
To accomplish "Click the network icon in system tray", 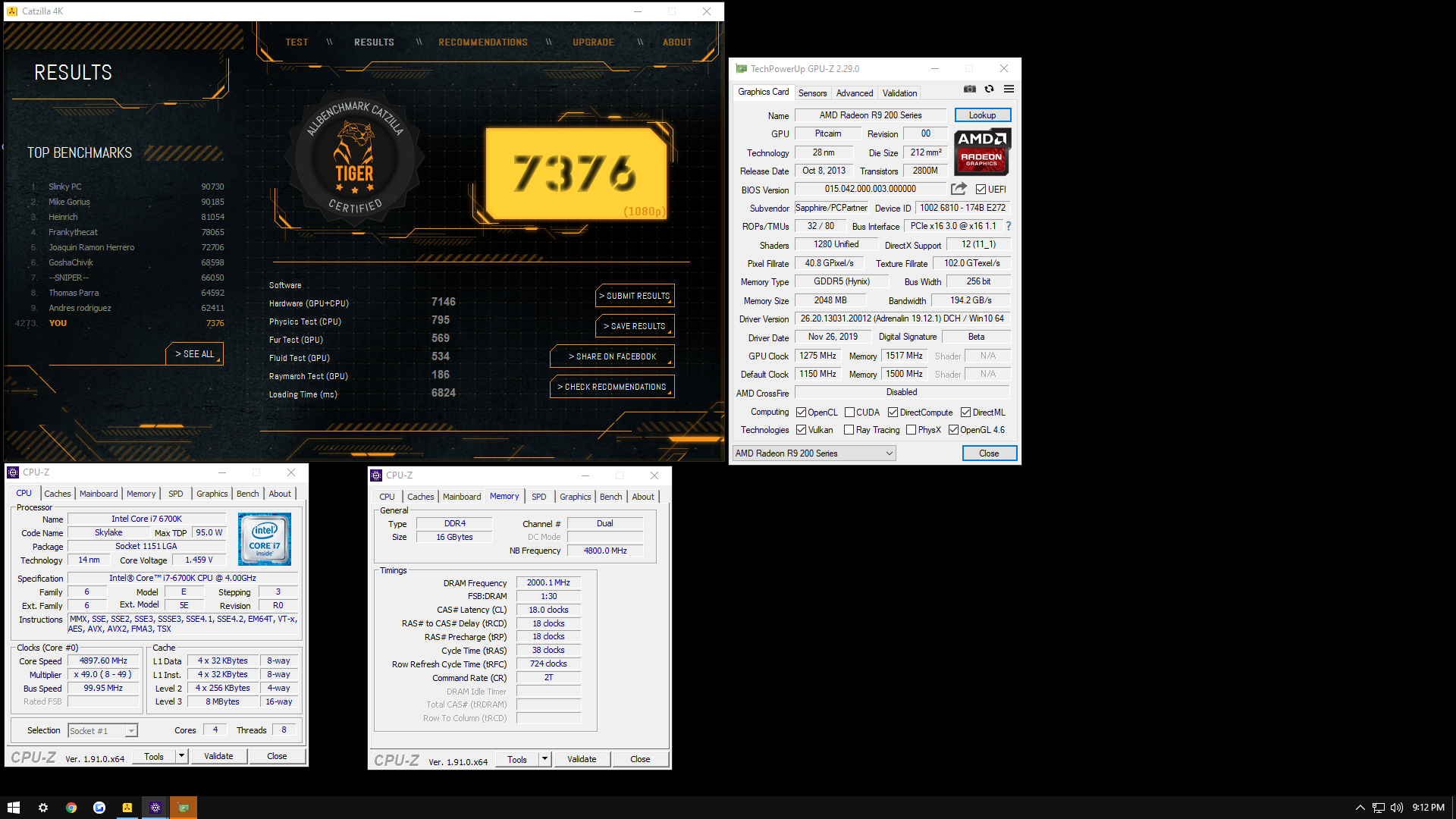I will (x=1379, y=808).
